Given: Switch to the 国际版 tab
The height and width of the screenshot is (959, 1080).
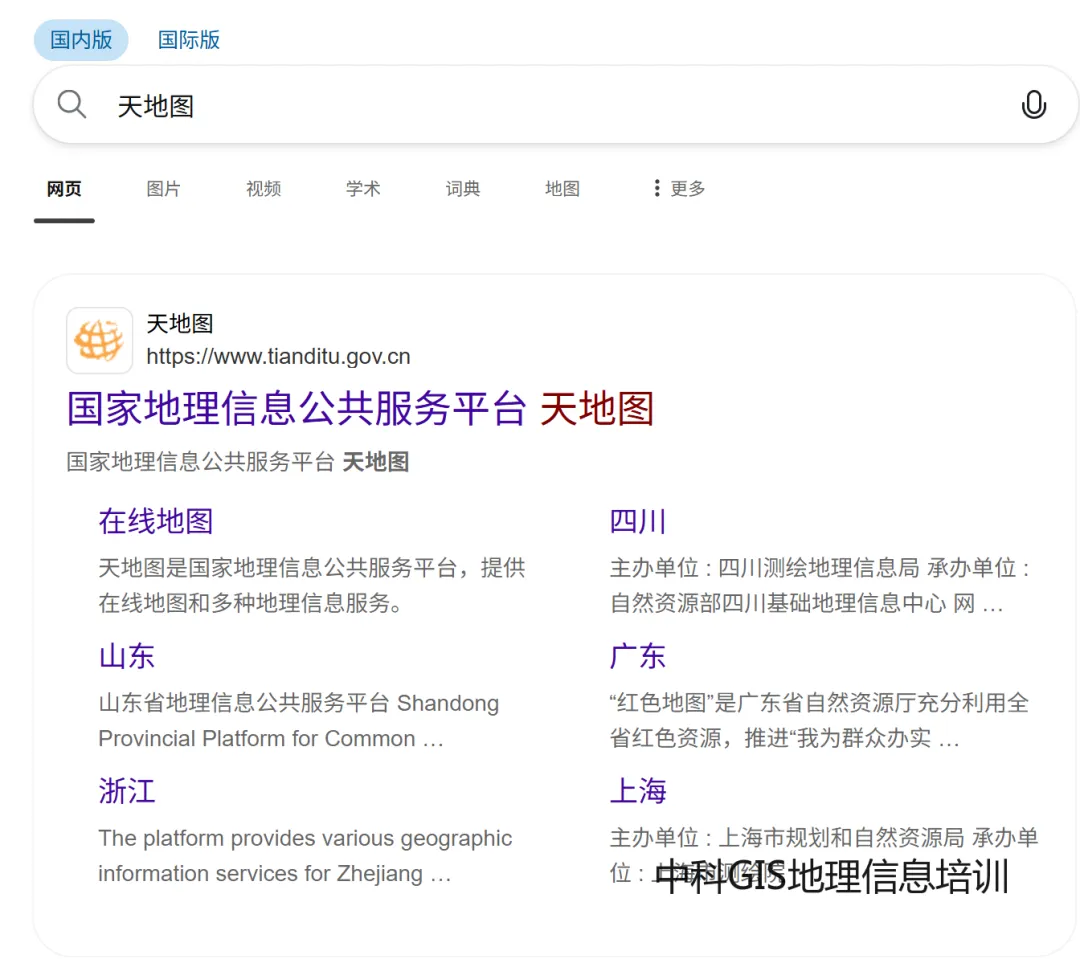Looking at the screenshot, I should point(189,40).
